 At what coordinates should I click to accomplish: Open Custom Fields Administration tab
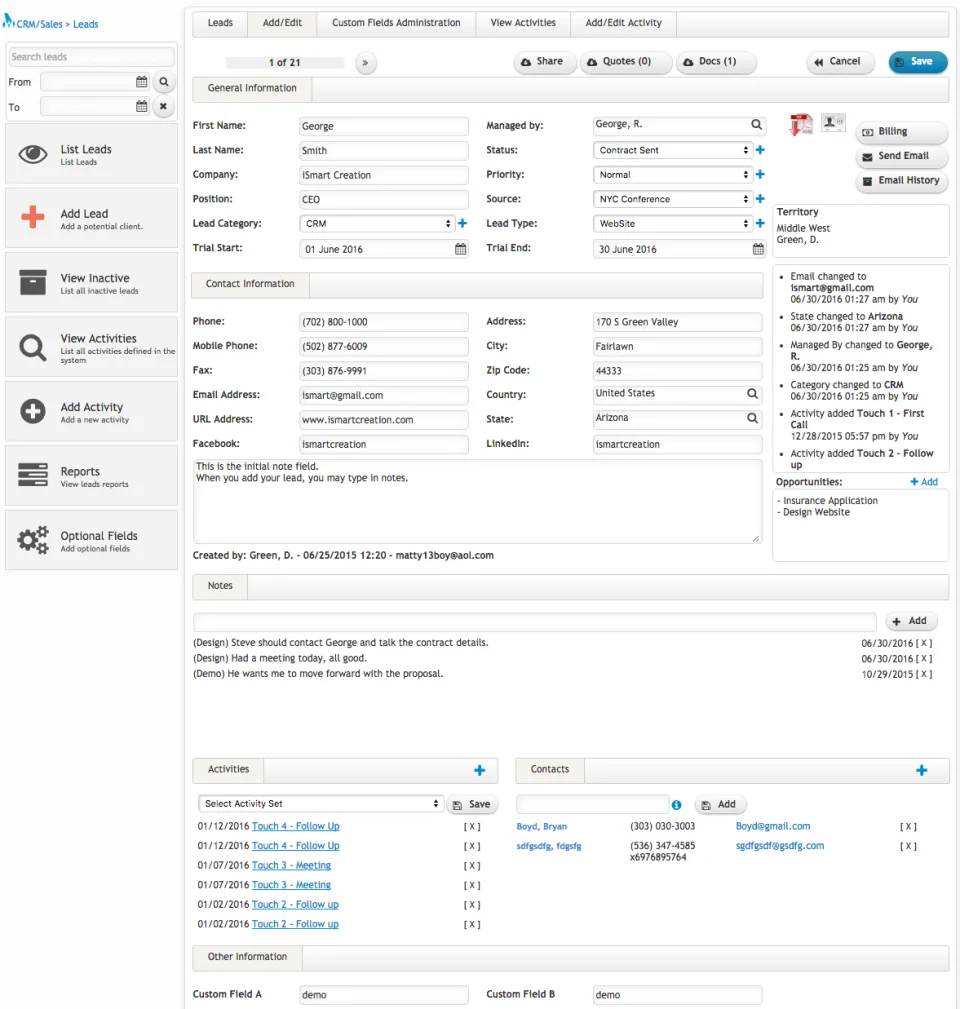pos(396,23)
